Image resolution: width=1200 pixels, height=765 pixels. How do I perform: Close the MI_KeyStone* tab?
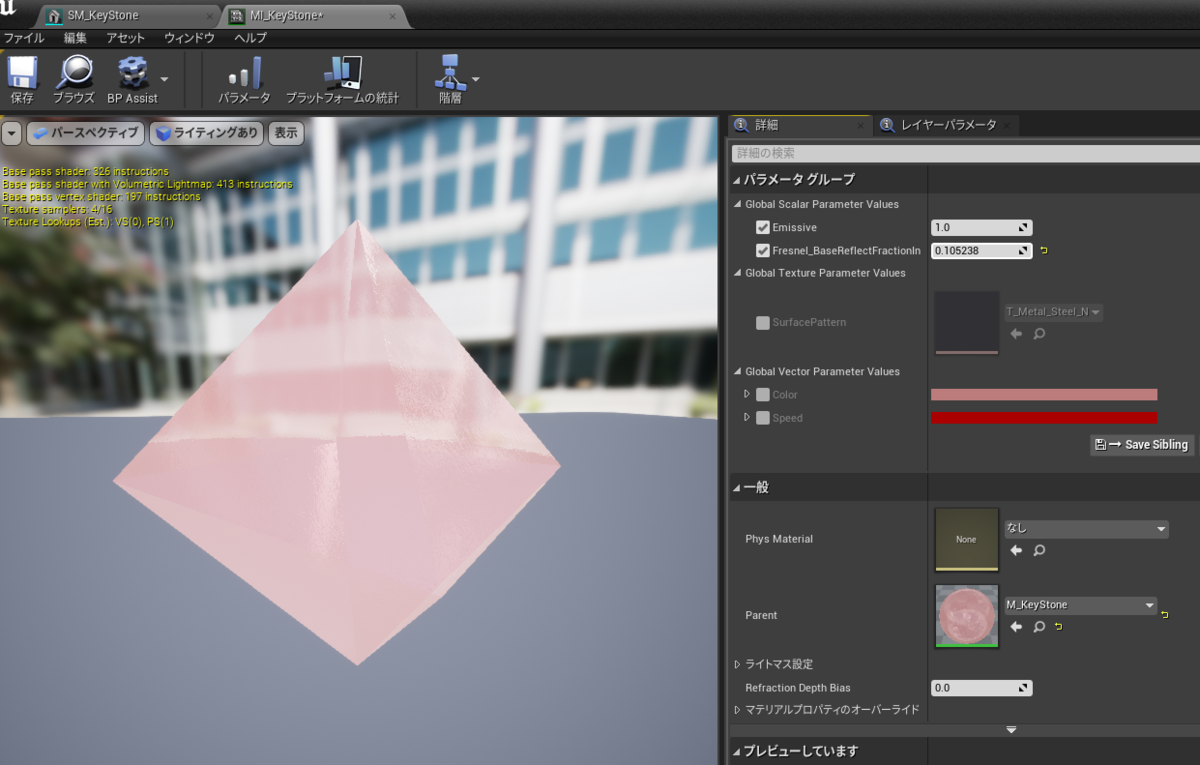(391, 17)
